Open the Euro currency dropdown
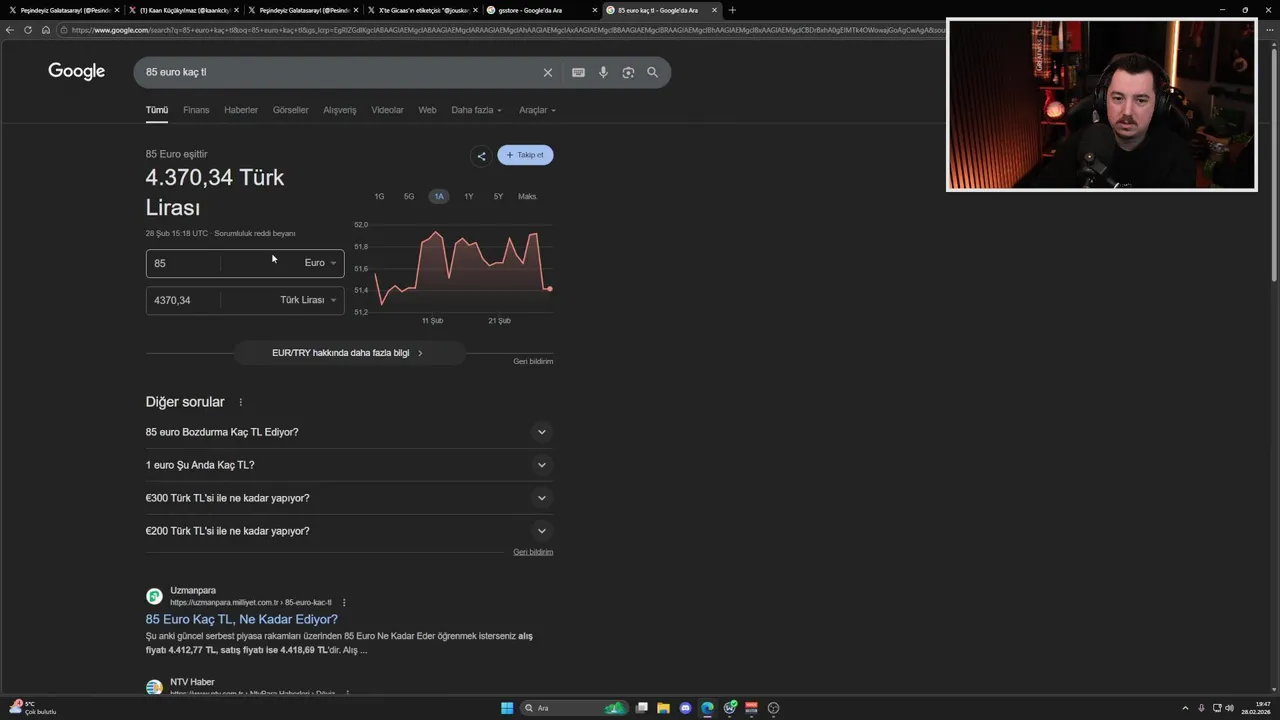The image size is (1280, 720). tap(320, 263)
